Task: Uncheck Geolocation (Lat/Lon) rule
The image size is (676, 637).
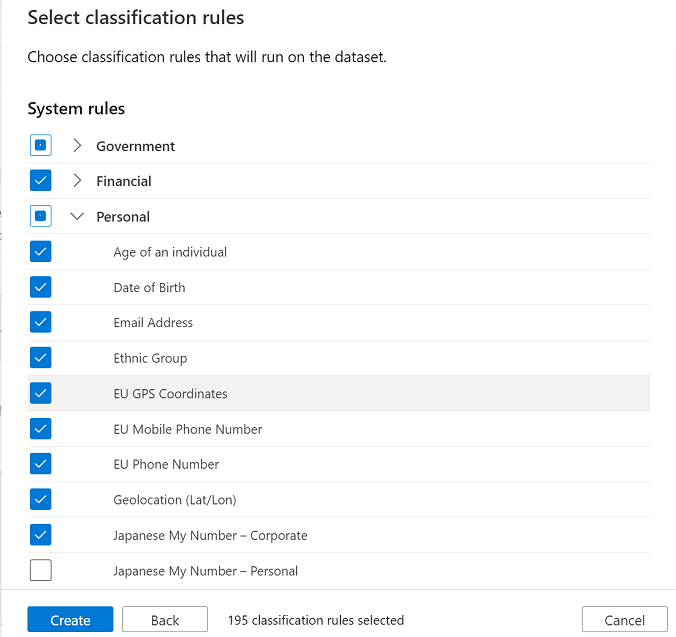Action: point(41,499)
